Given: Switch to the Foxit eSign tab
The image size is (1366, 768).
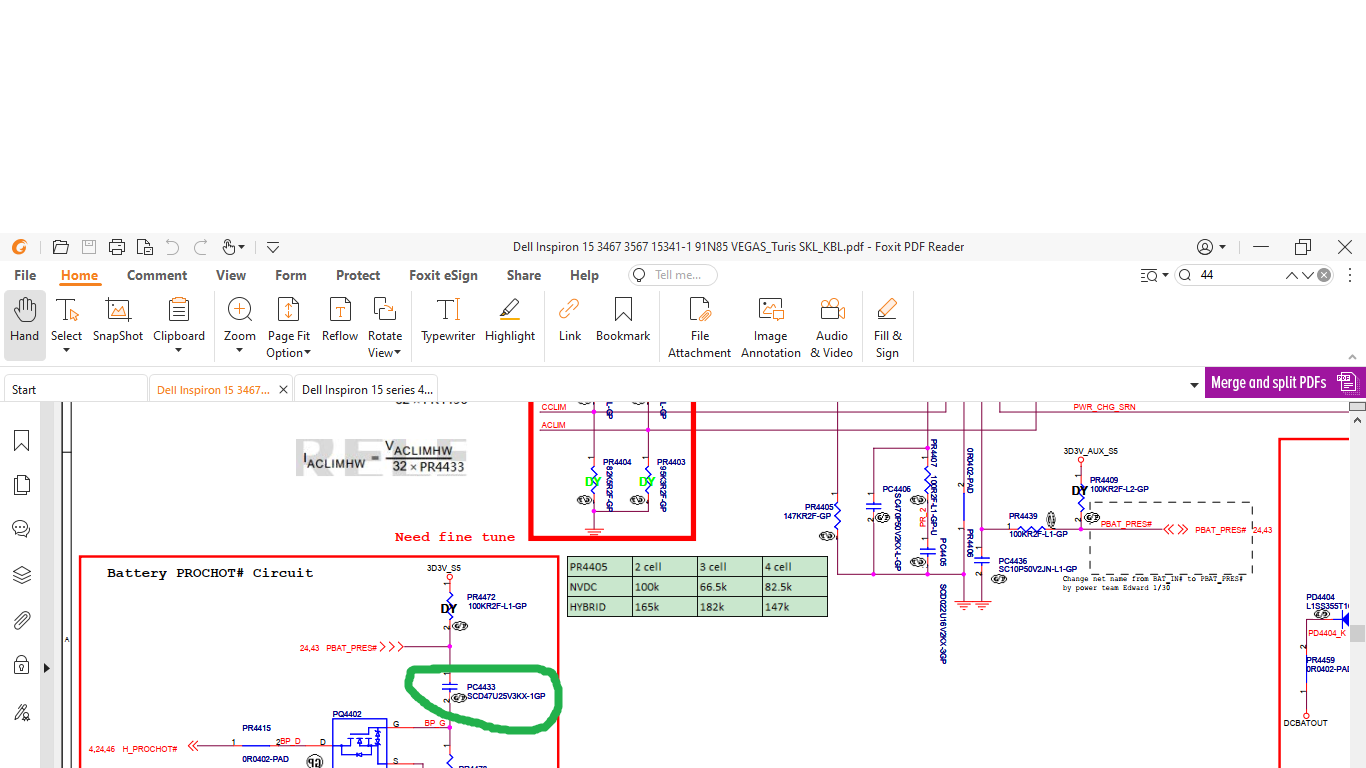Looking at the screenshot, I should [x=443, y=275].
